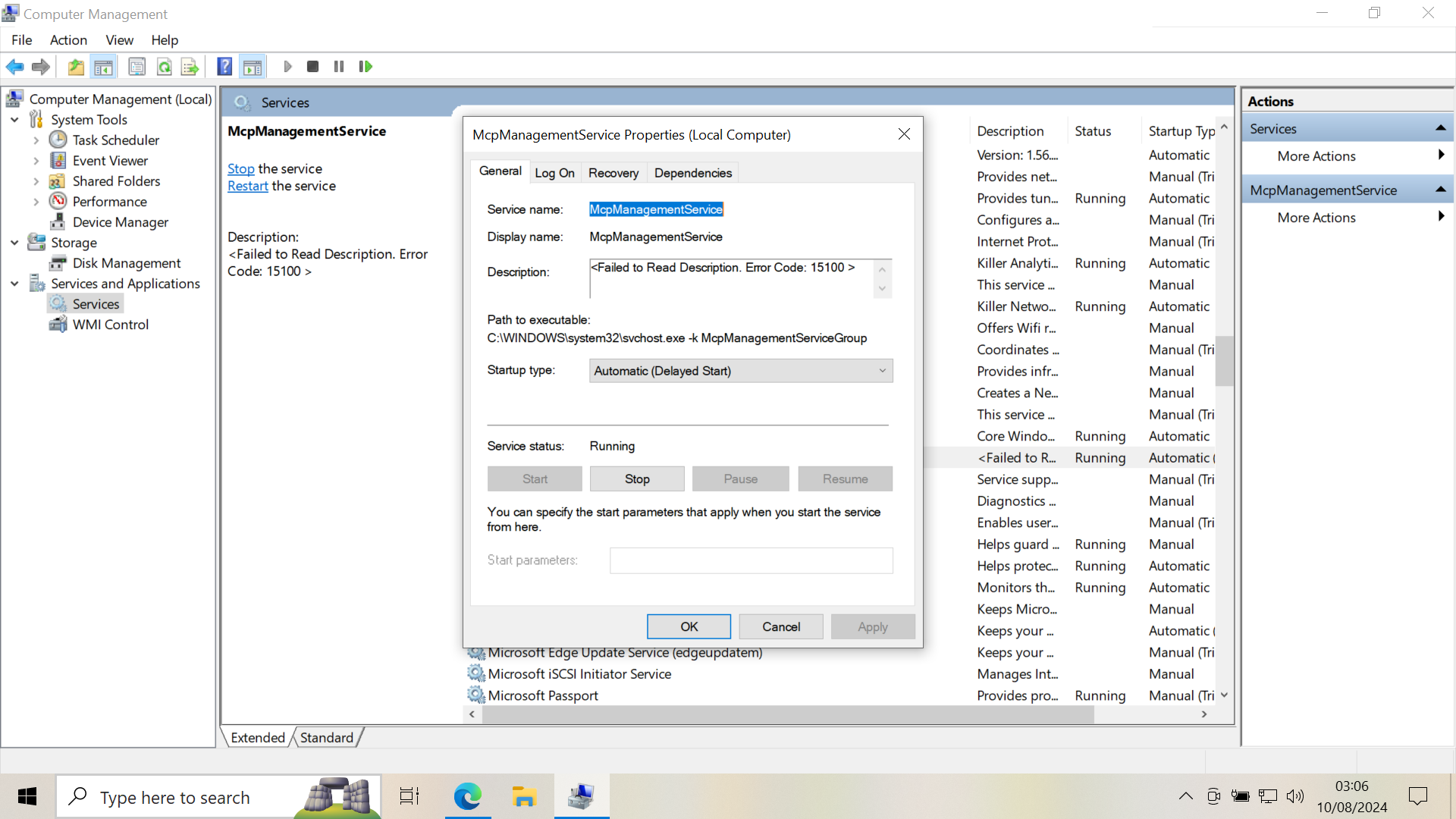Screen dimensions: 1456x819
Task: Open Microsoft Edge from taskbar
Action: pos(467,797)
